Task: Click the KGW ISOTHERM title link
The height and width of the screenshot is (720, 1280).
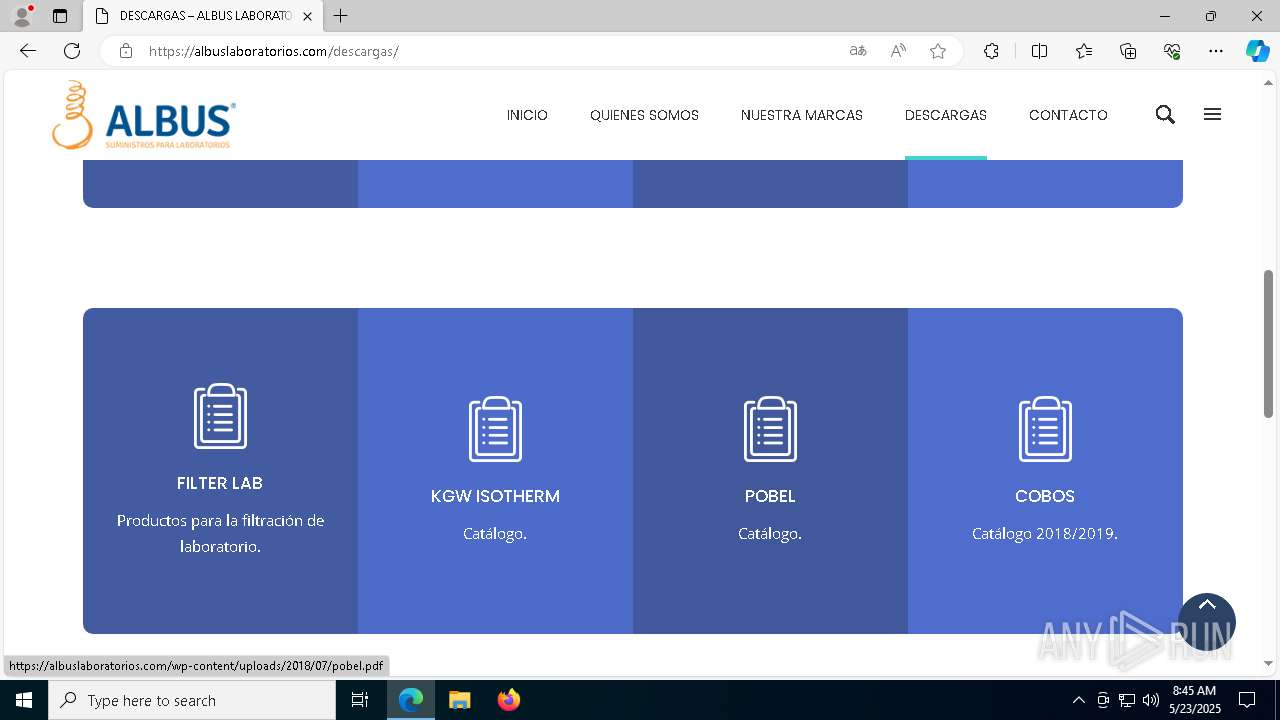Action: [495, 496]
